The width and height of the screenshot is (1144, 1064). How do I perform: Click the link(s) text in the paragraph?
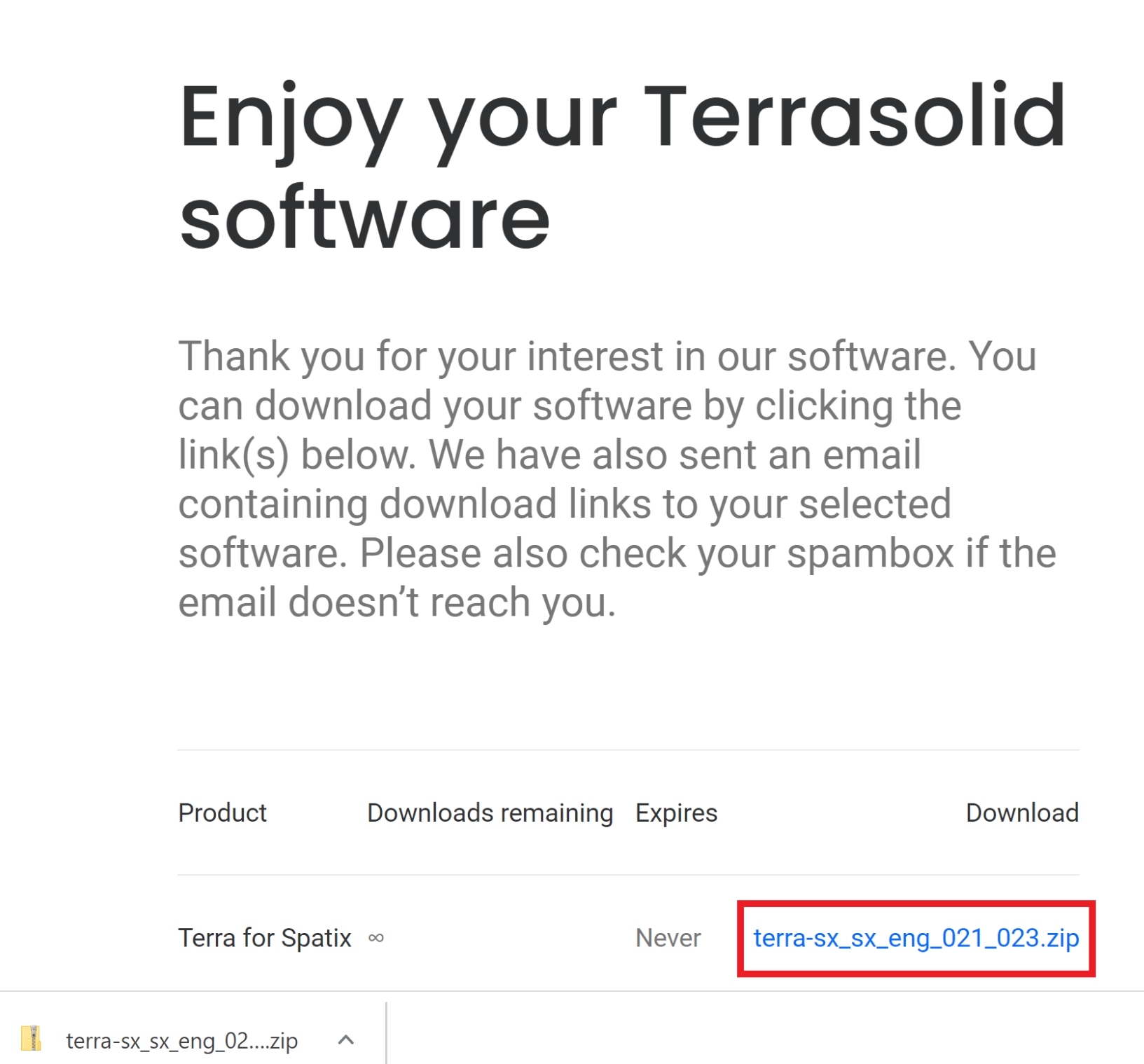(x=233, y=455)
